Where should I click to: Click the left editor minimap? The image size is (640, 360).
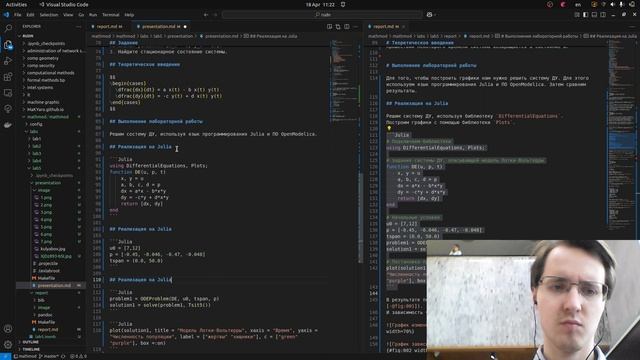point(343,82)
